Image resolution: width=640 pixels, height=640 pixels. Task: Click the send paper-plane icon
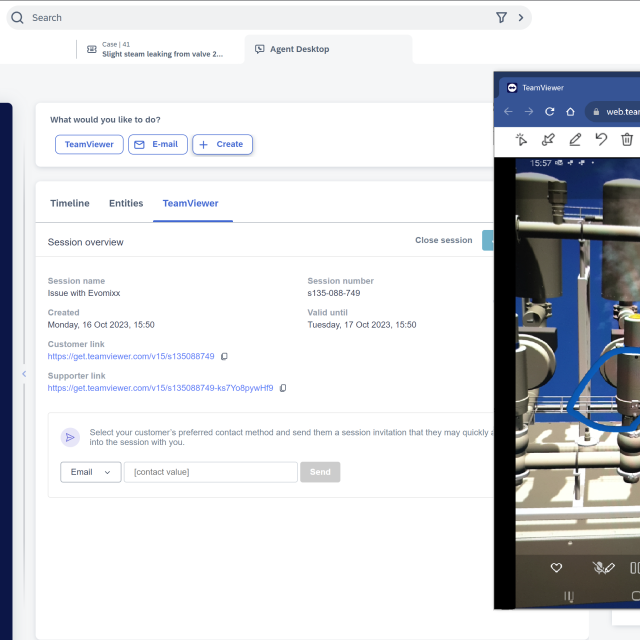[x=70, y=438]
